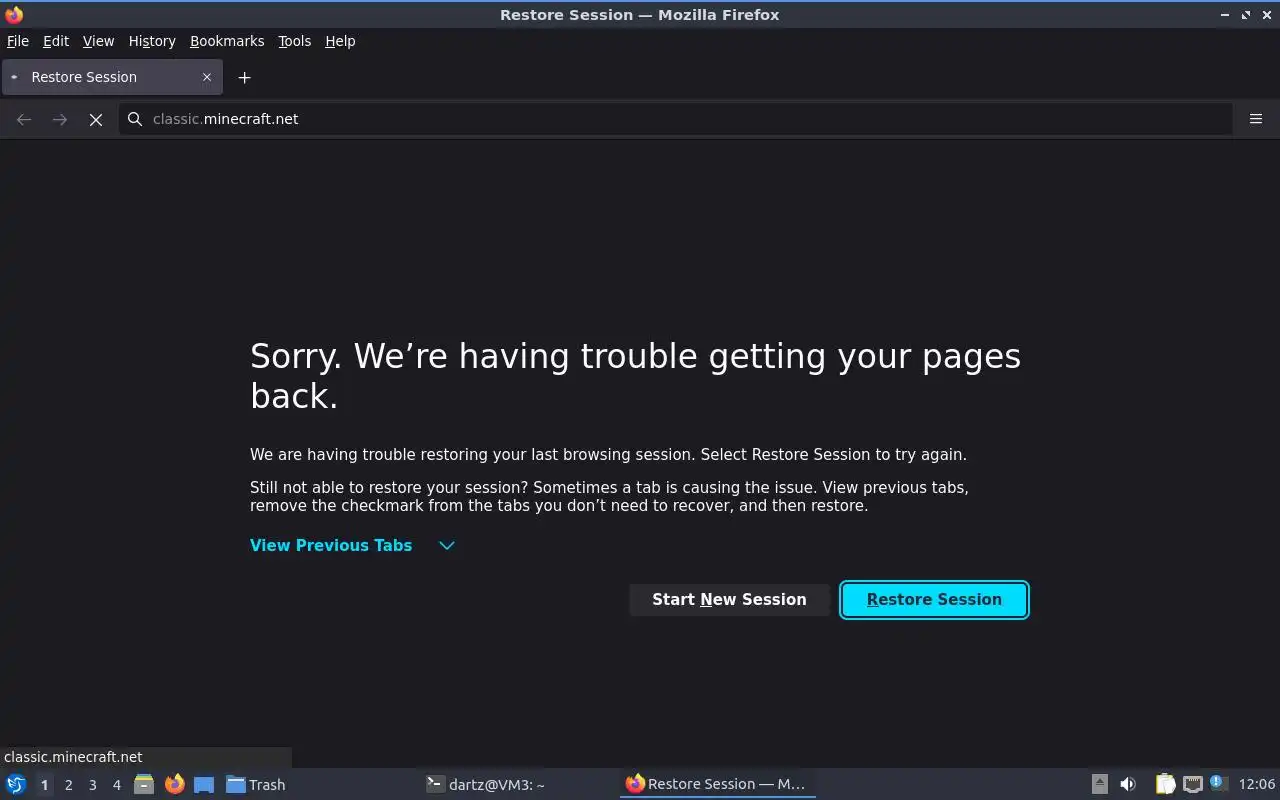Close the Restore Session tab
Screen dimensions: 1280x800
coord(207,77)
